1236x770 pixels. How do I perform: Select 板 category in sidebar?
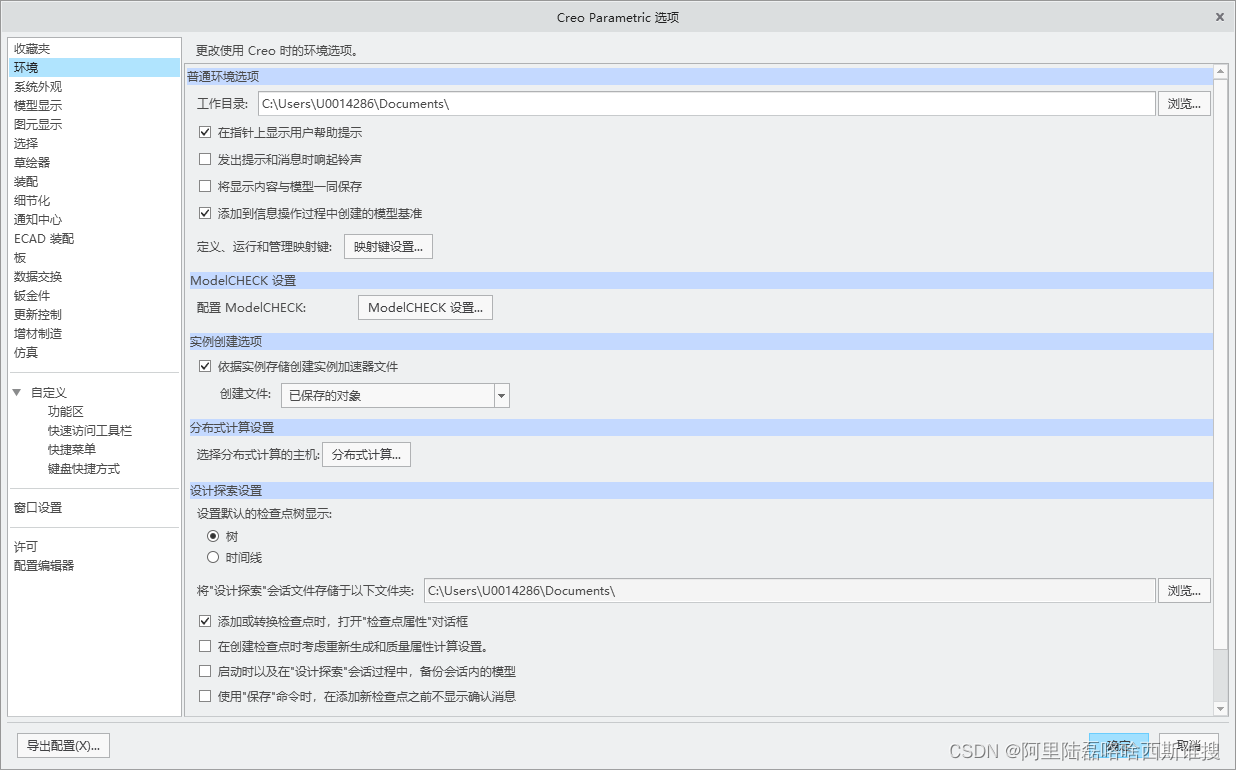click(x=20, y=258)
